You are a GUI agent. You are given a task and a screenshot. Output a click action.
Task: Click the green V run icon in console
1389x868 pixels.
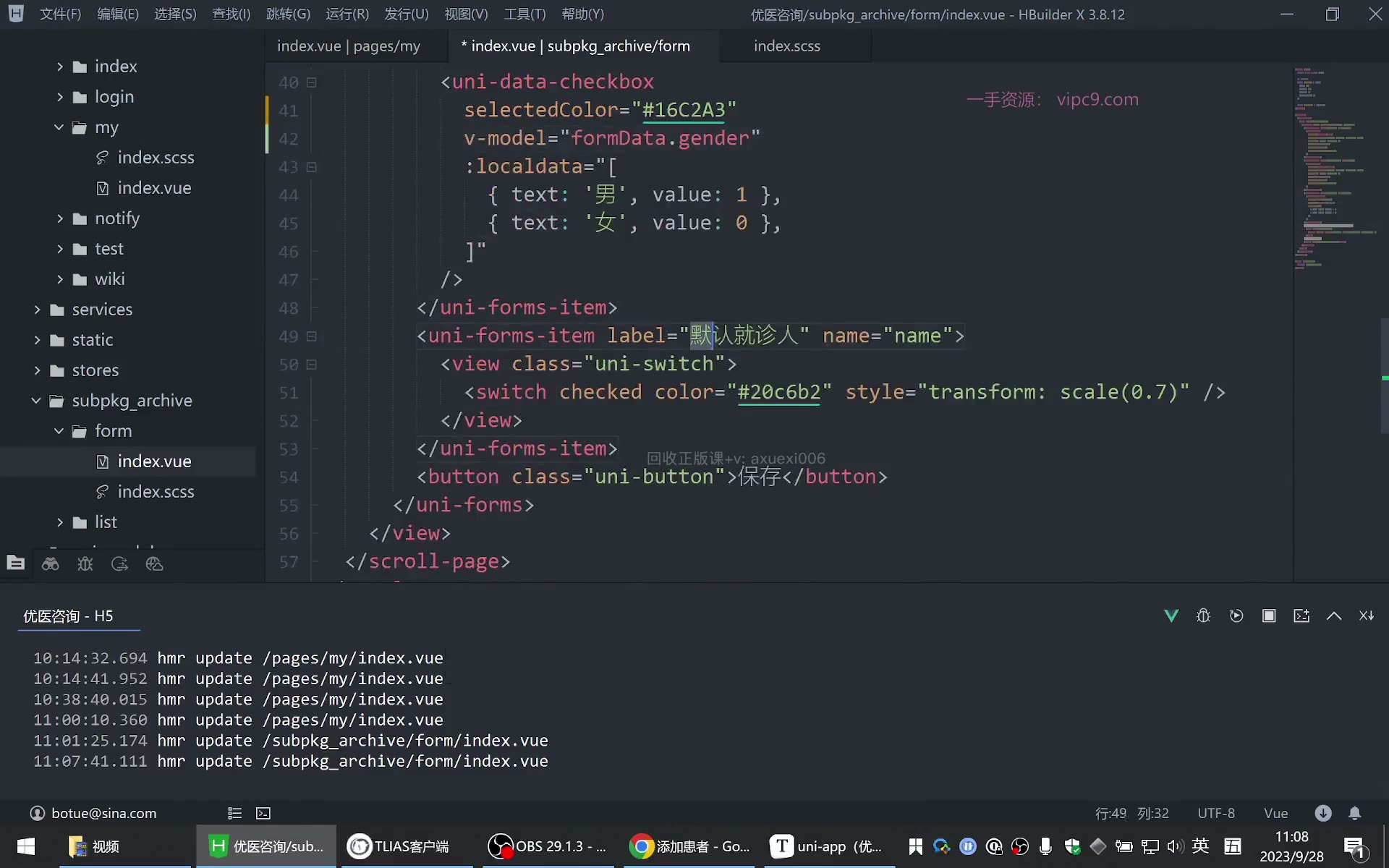pyautogui.click(x=1171, y=616)
